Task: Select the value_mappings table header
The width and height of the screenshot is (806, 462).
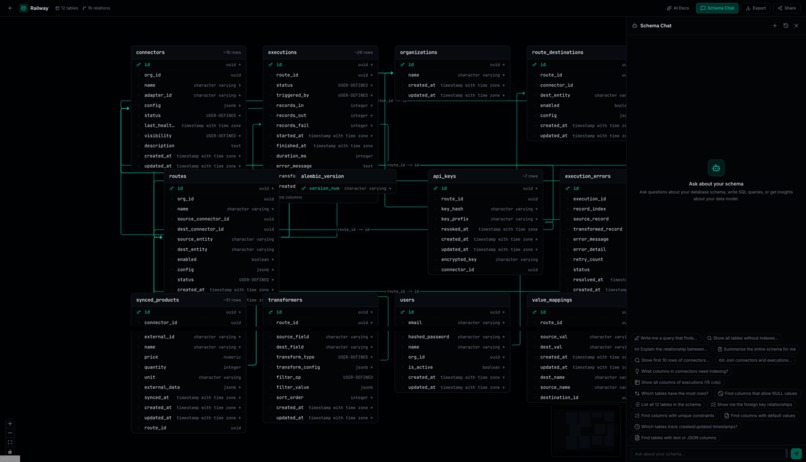Action: point(577,300)
